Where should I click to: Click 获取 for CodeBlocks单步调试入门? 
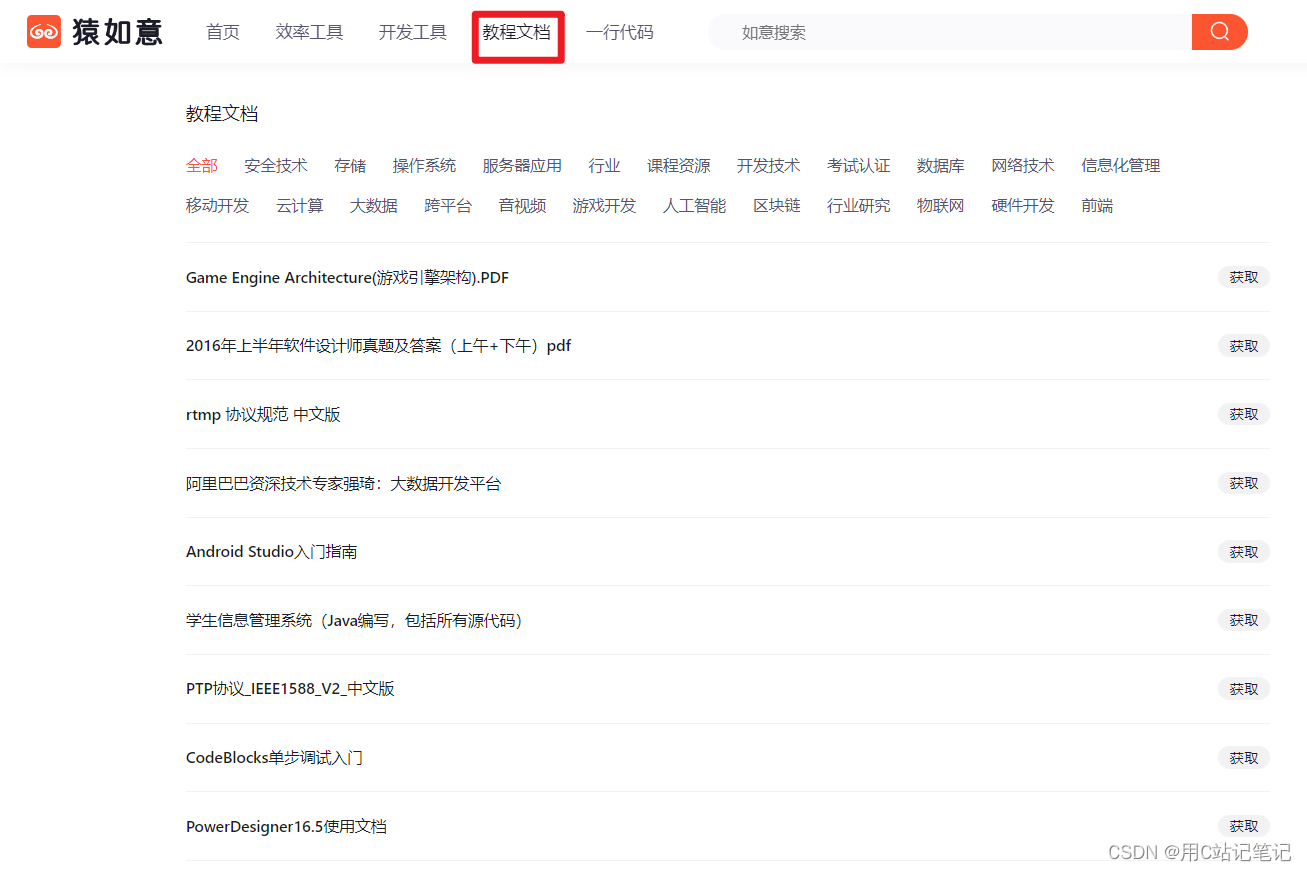click(x=1244, y=758)
